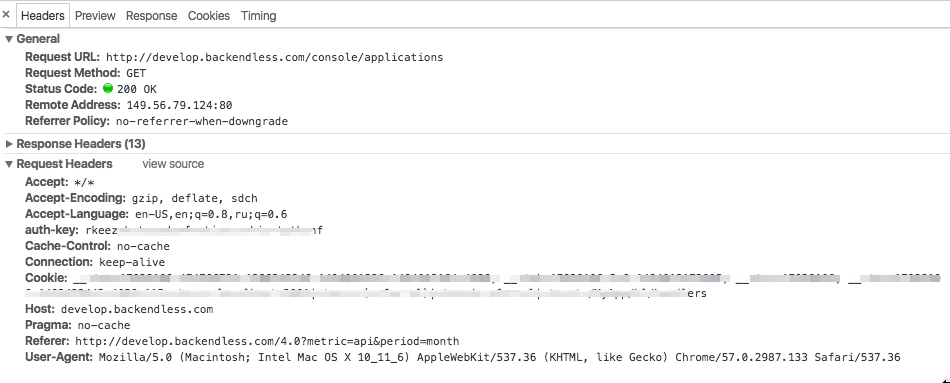Click the Cookie header value
This screenshot has width=950, height=383.
point(506,286)
